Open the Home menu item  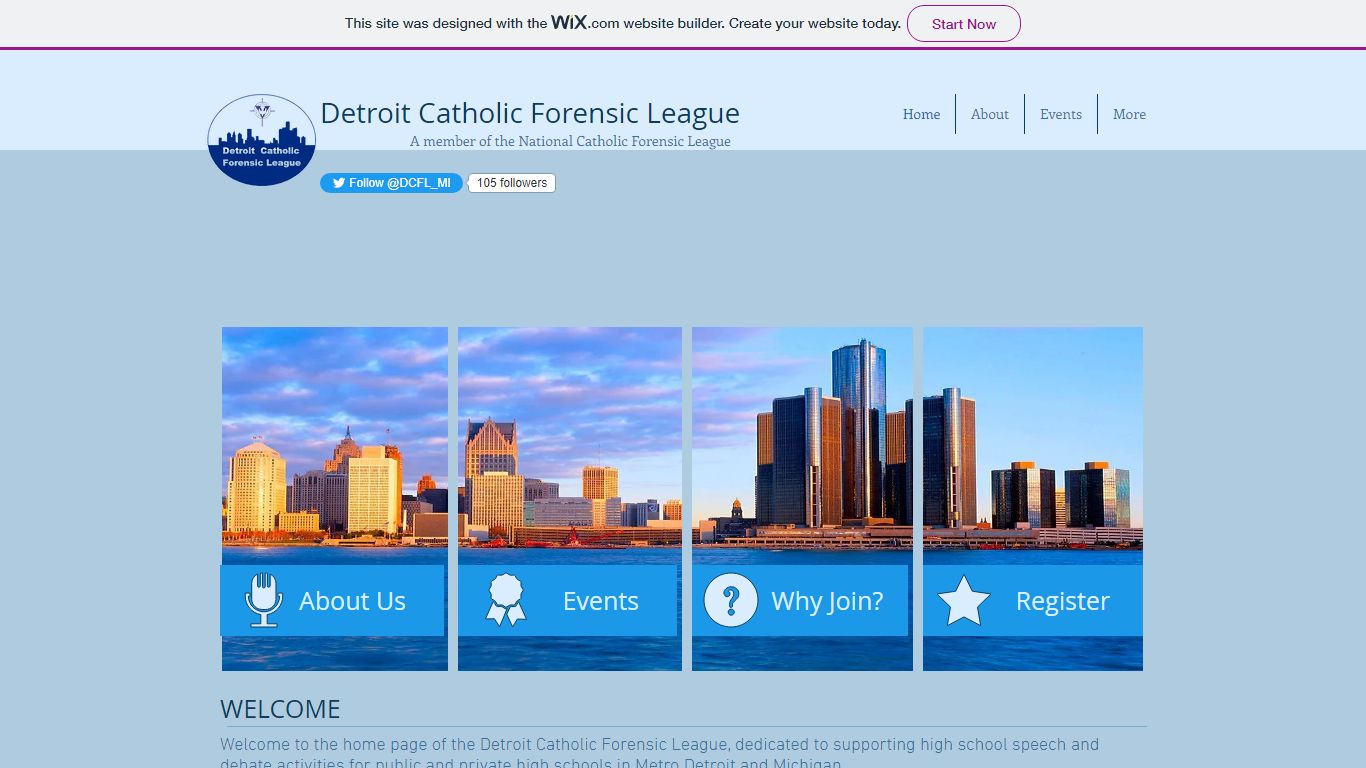(x=921, y=114)
